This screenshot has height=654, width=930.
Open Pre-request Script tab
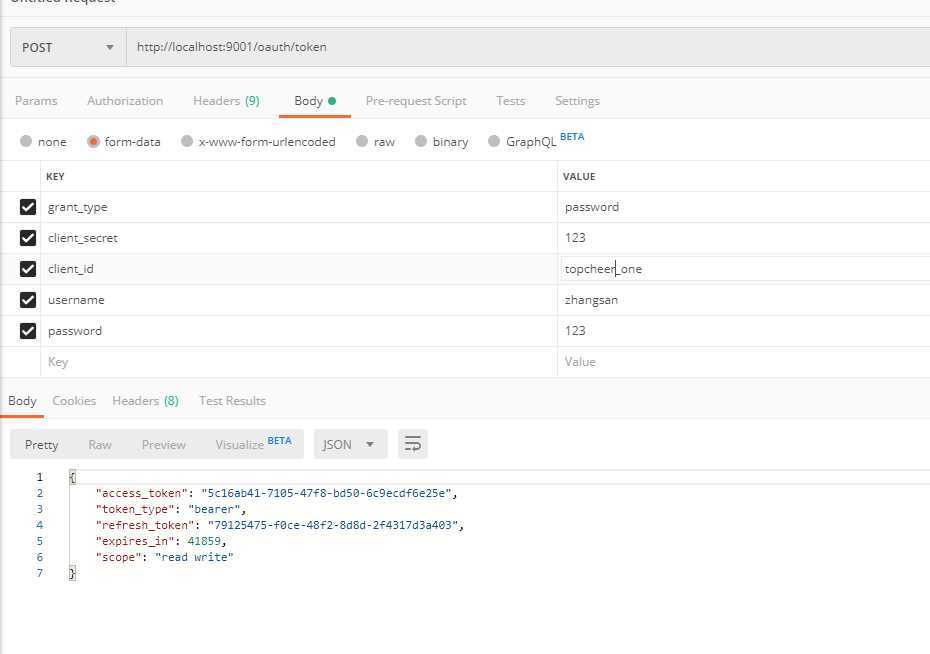click(416, 101)
